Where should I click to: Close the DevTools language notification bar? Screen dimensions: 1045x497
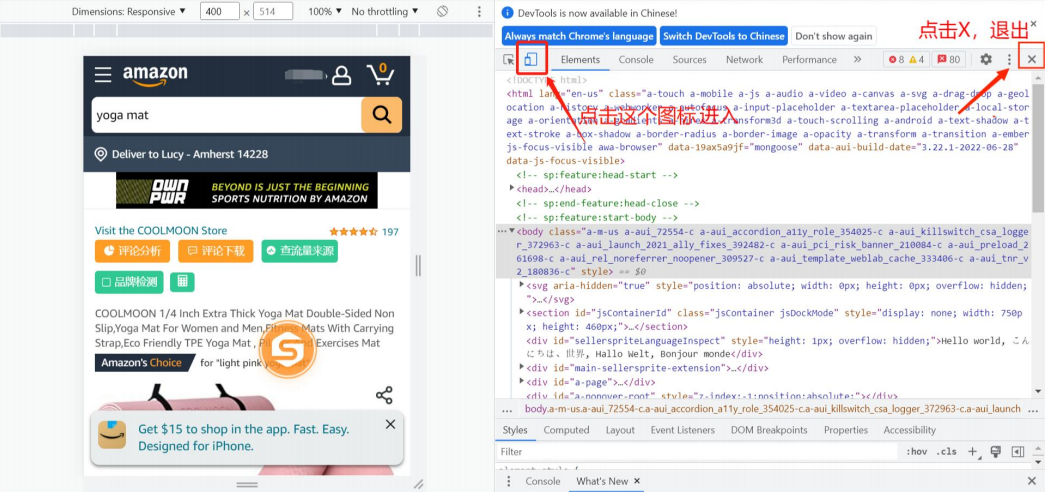tap(1034, 23)
